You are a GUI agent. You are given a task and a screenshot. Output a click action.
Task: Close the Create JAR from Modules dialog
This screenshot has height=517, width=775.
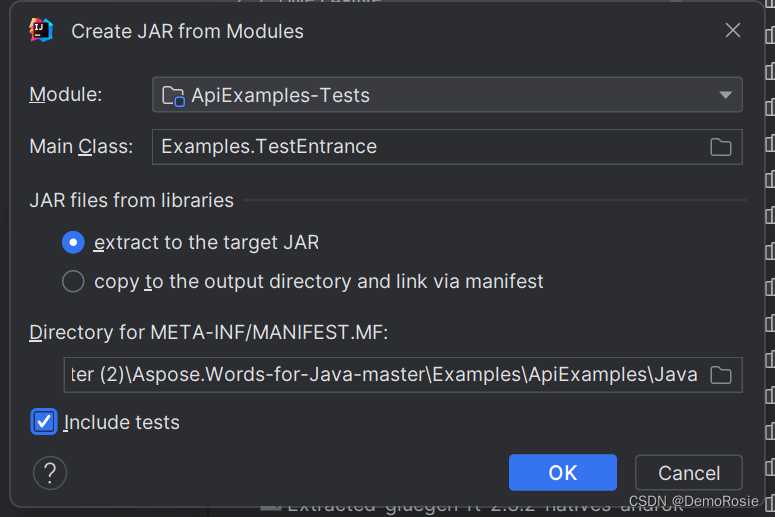[732, 31]
